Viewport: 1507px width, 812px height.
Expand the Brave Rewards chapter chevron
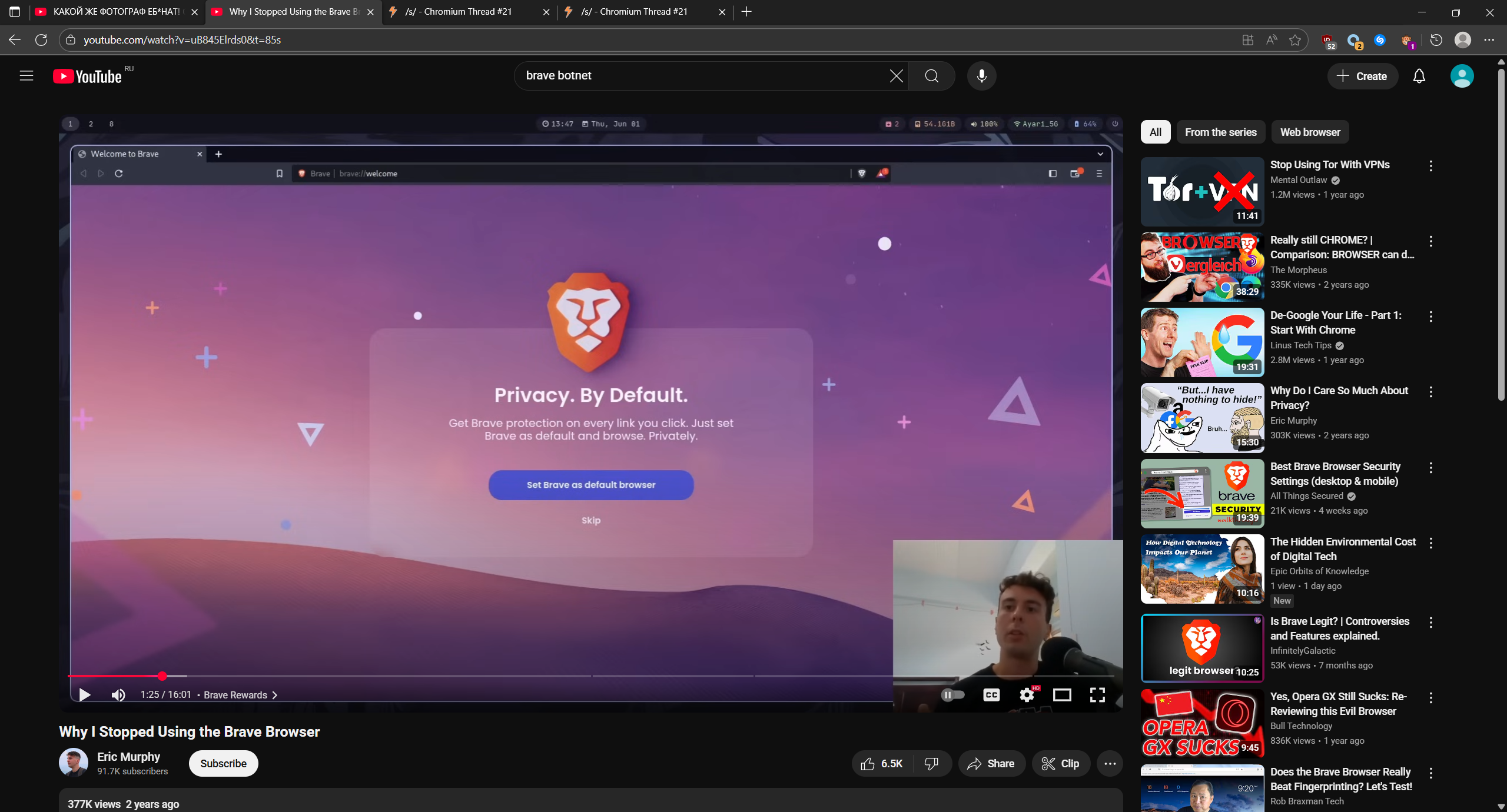pos(275,695)
